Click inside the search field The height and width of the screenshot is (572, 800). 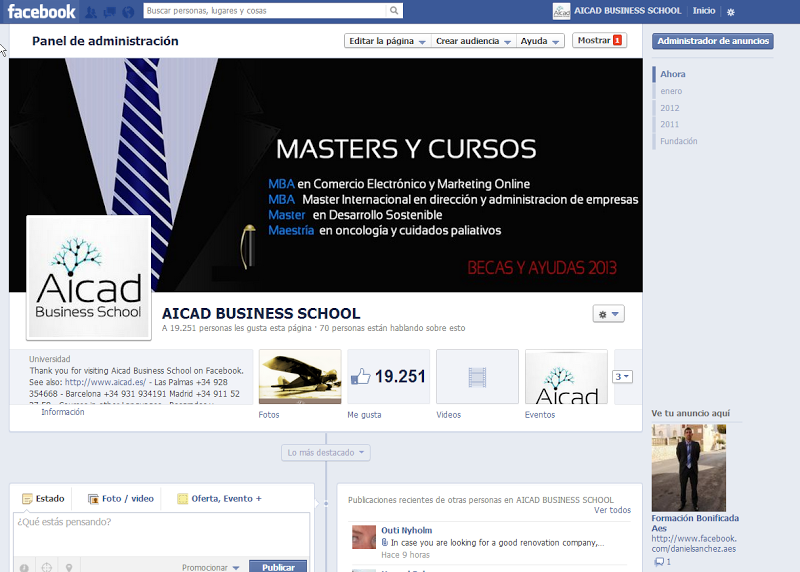(x=265, y=11)
